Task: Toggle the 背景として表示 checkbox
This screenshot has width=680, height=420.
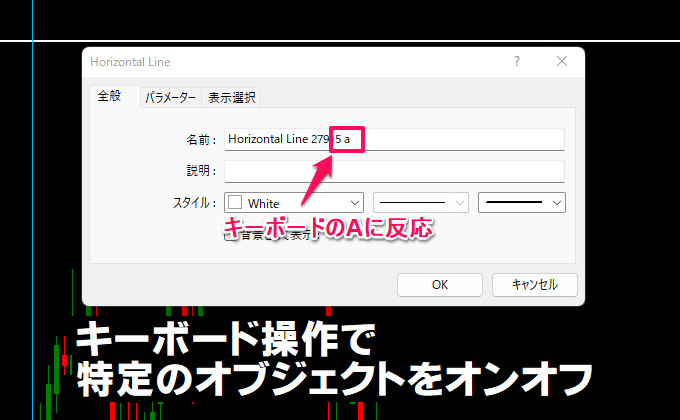Action: pos(231,235)
